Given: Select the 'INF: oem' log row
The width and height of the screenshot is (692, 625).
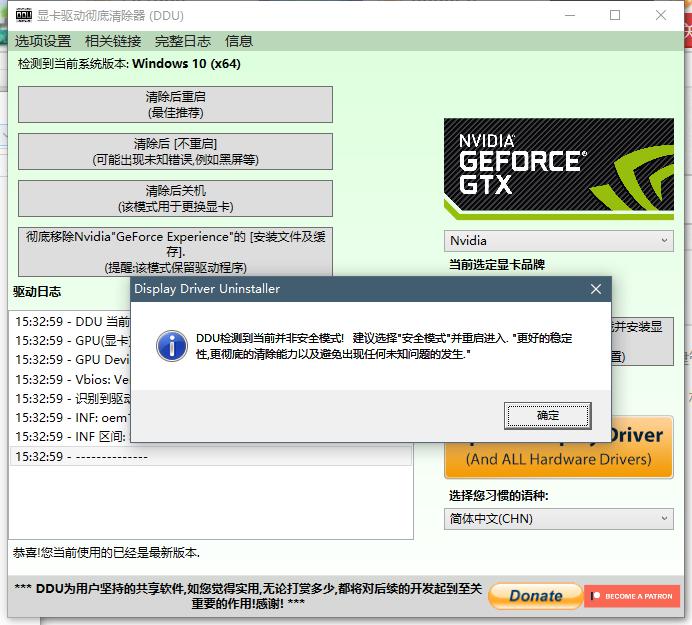Looking at the screenshot, I should tap(71, 418).
